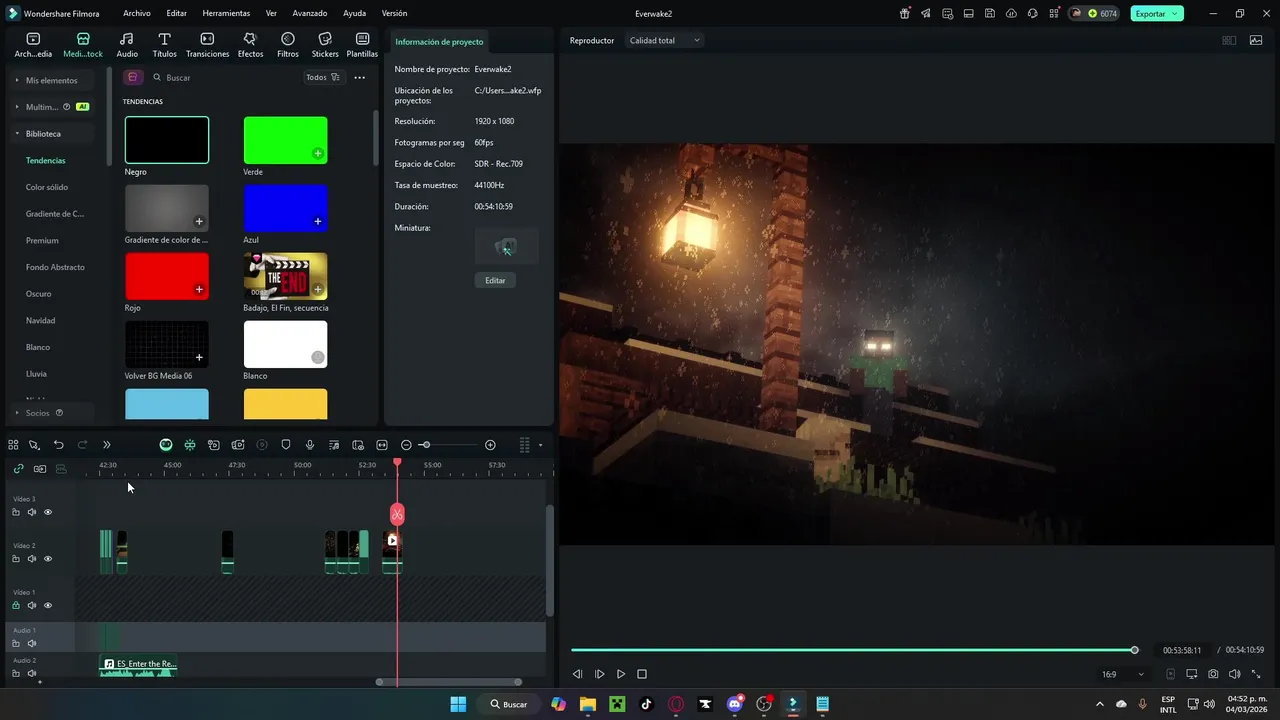Click the marker shield icon in timeline toolbar
Screen dimensions: 1280x720
click(x=286, y=445)
